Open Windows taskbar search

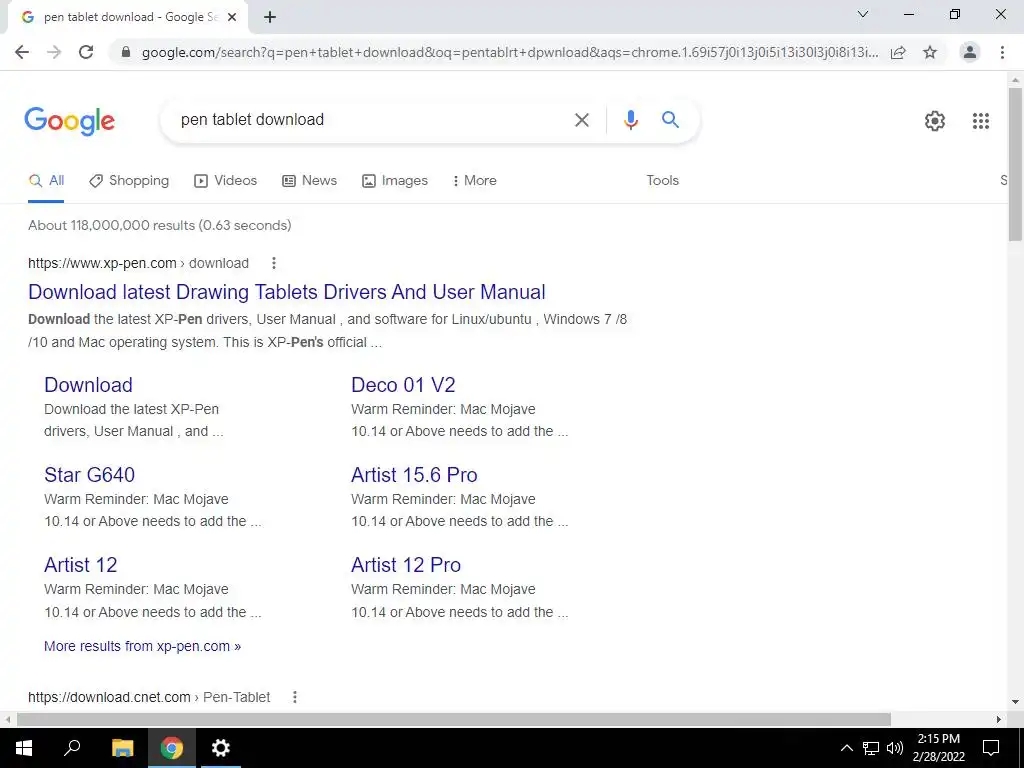pos(72,748)
